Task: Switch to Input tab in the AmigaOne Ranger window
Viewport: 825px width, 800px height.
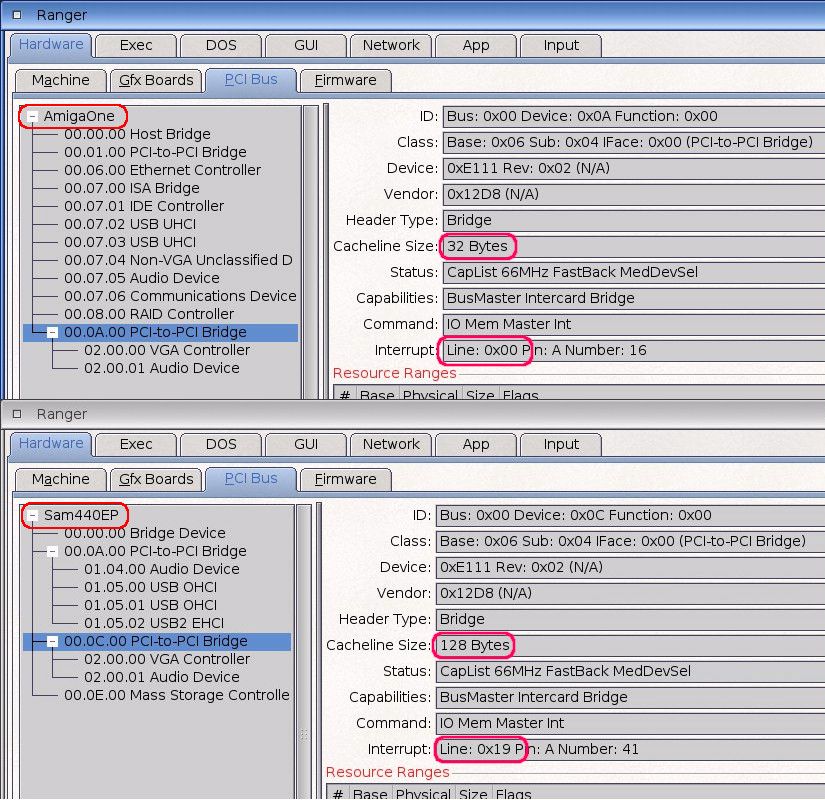Action: (561, 46)
